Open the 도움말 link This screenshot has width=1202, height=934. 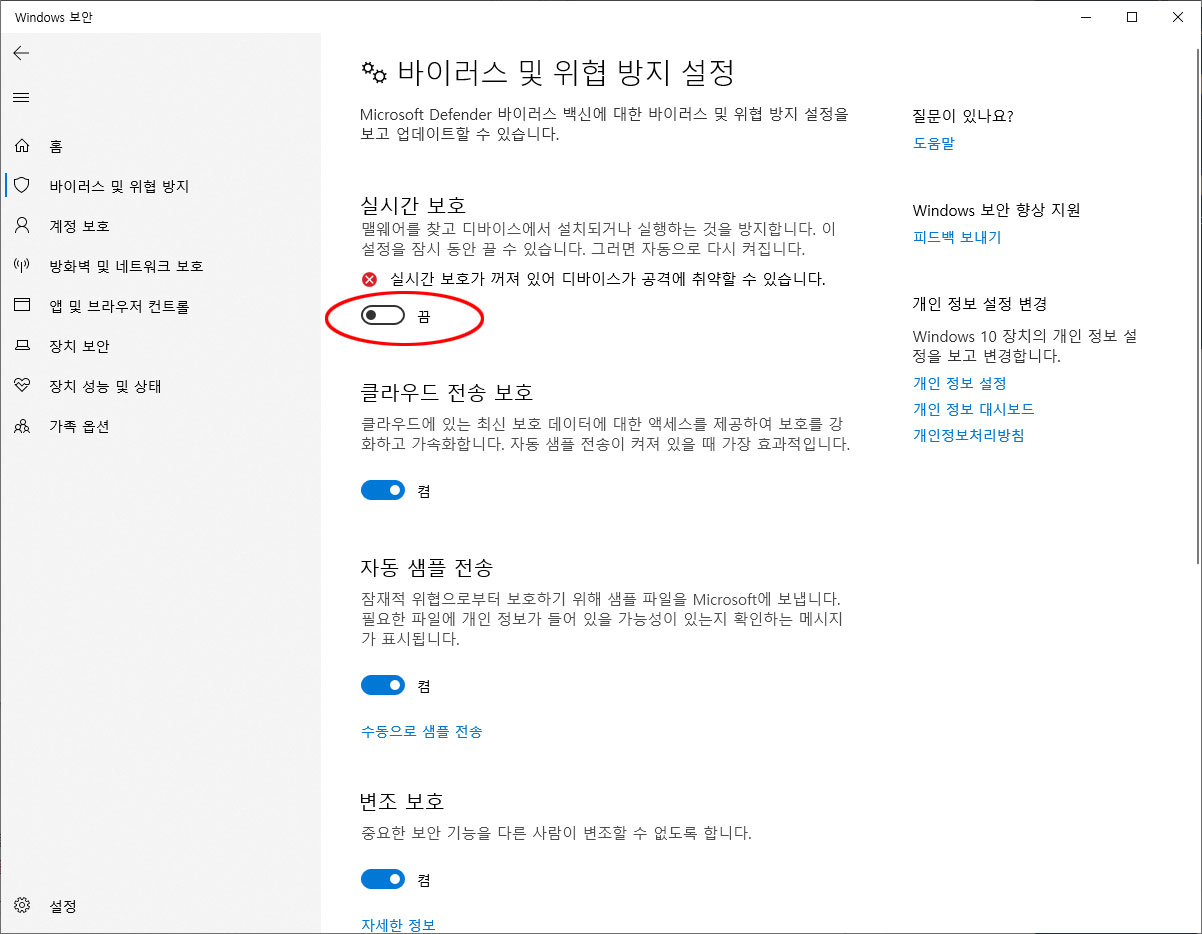[934, 143]
